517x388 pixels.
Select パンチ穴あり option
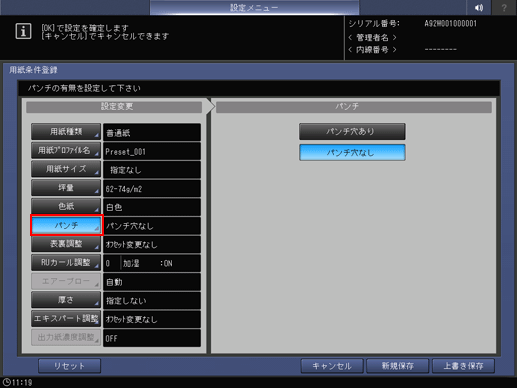352,131
